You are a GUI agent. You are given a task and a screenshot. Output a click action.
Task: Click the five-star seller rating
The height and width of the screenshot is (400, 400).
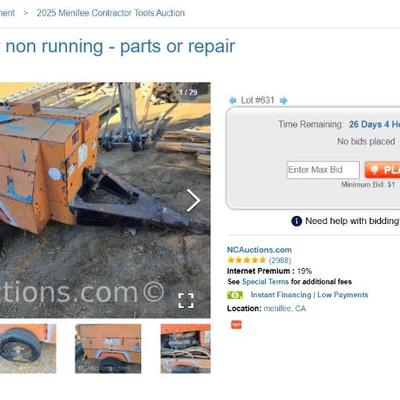(246, 260)
